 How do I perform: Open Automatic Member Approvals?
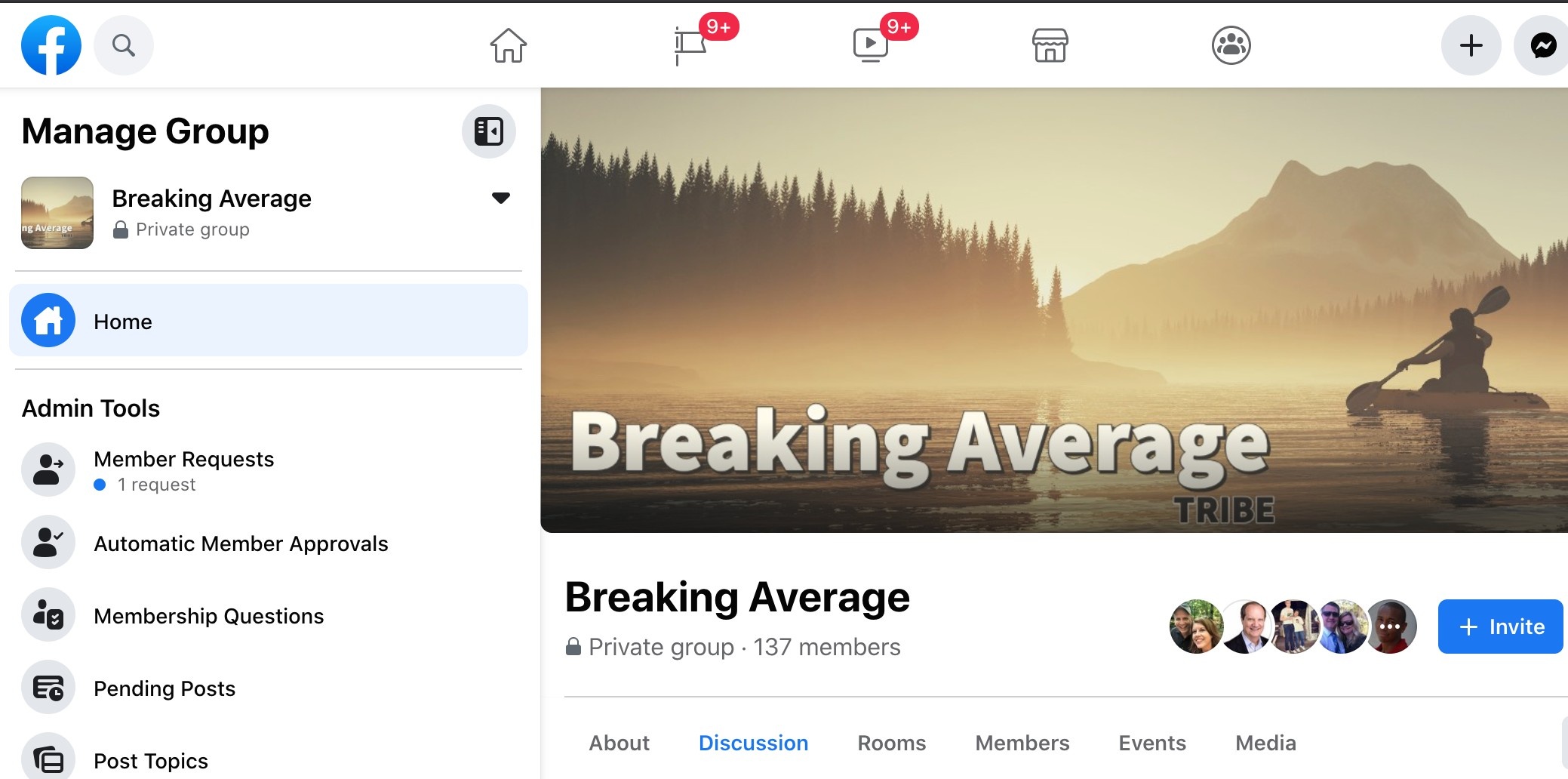(x=269, y=543)
